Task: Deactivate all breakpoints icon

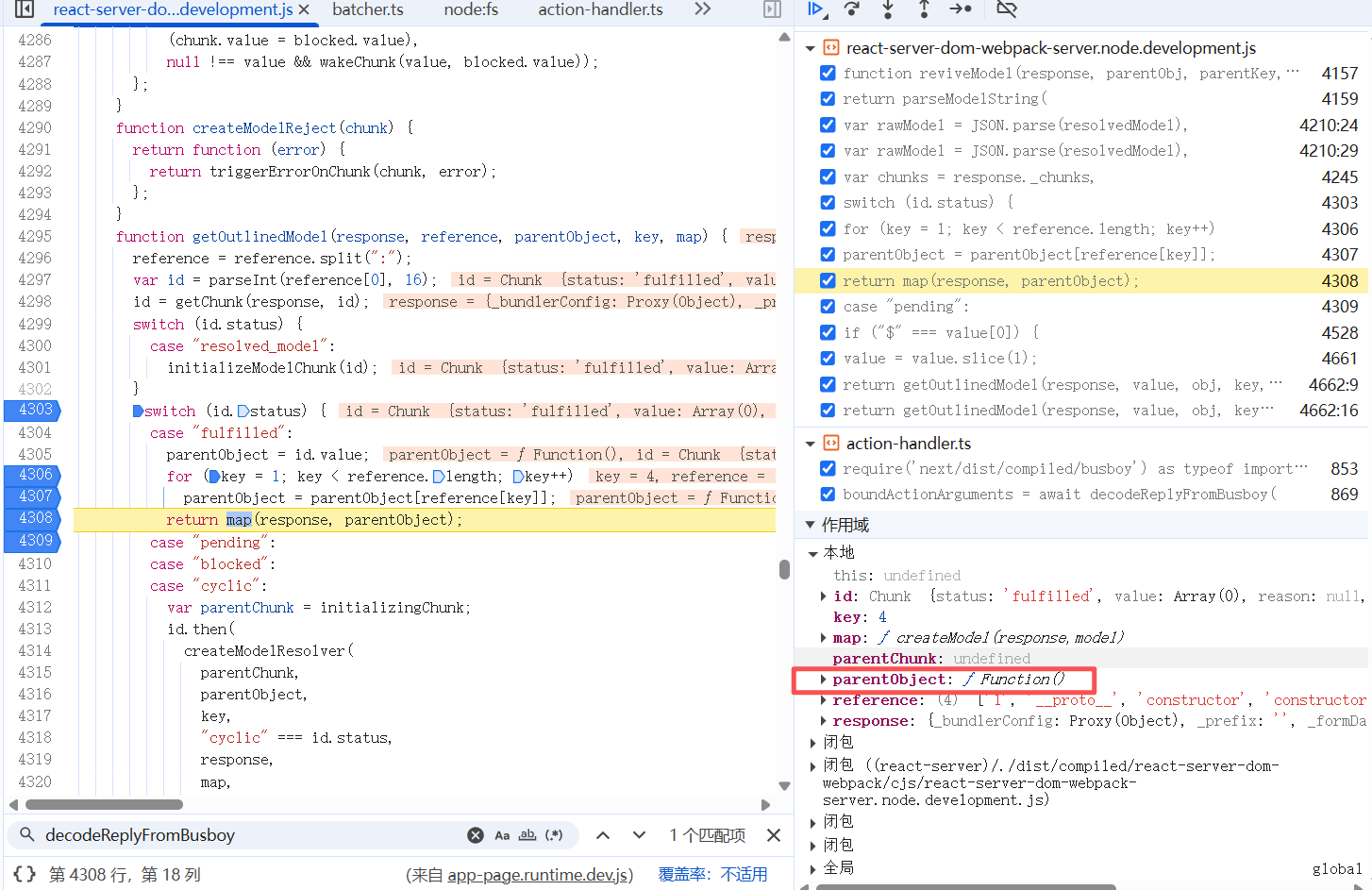Action: pos(1007,9)
